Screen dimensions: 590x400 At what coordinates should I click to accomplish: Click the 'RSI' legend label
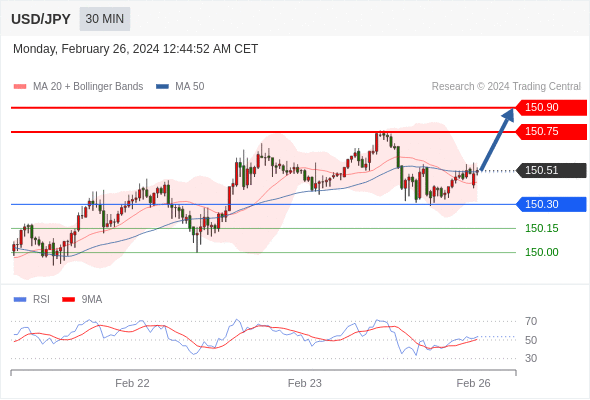[41, 300]
